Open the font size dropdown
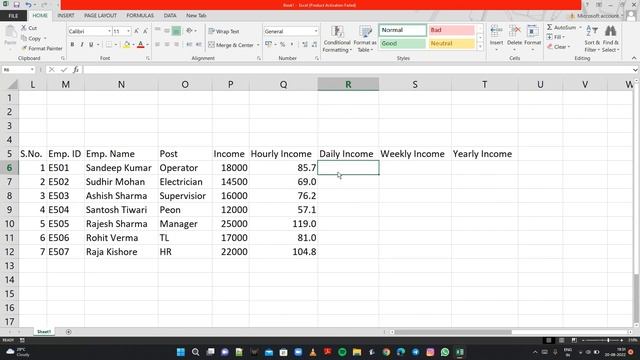The width and height of the screenshot is (640, 360). [x=129, y=31]
